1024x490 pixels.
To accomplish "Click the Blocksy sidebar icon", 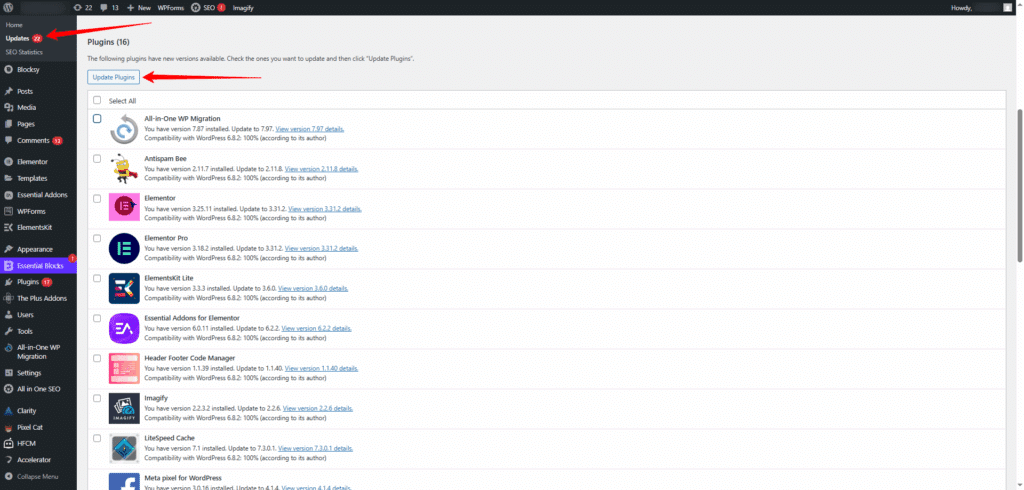I will click(8, 69).
